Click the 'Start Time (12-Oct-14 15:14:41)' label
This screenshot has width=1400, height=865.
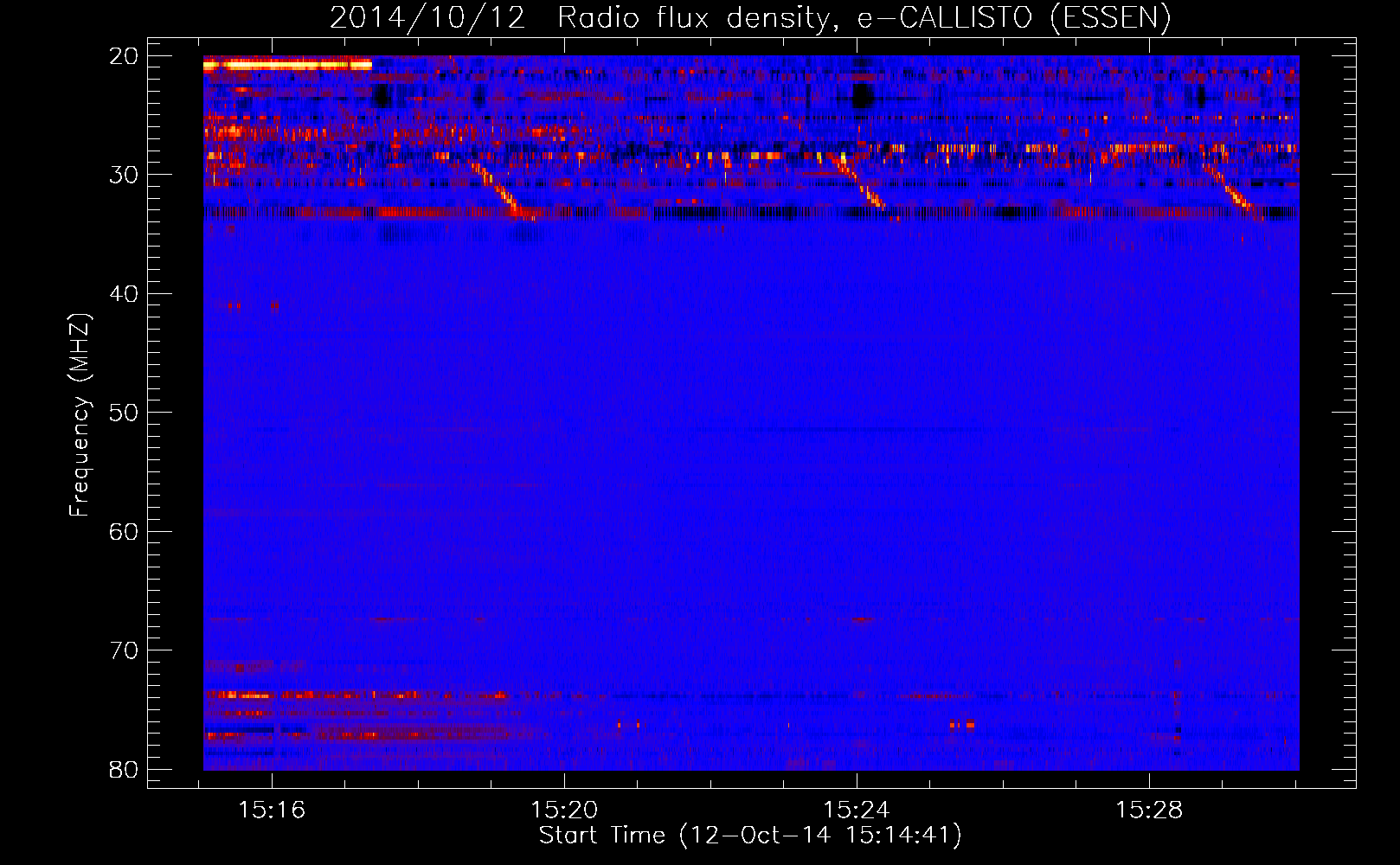(750, 836)
